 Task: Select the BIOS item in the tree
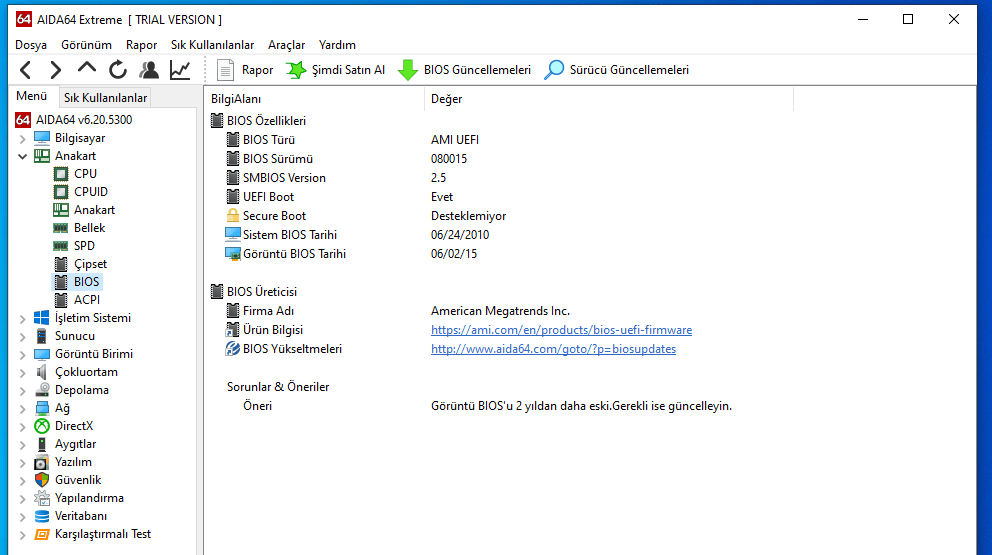pyautogui.click(x=86, y=282)
